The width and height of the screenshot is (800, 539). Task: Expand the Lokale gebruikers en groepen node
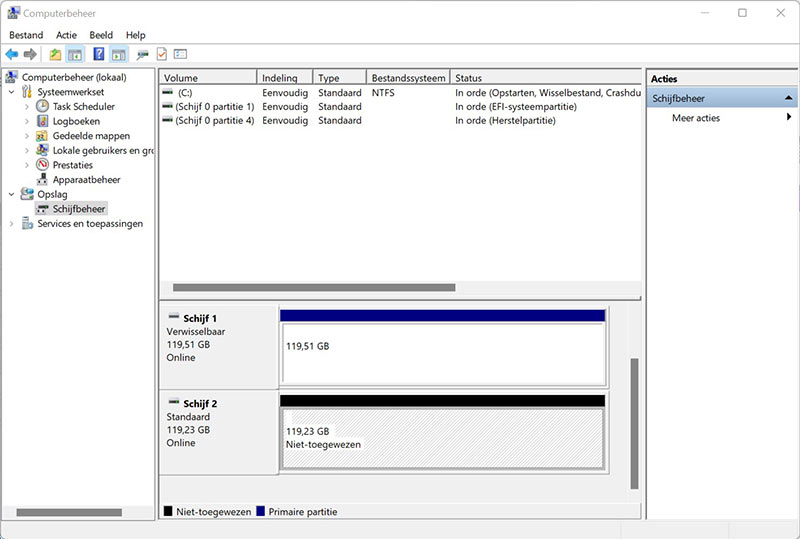tap(27, 151)
